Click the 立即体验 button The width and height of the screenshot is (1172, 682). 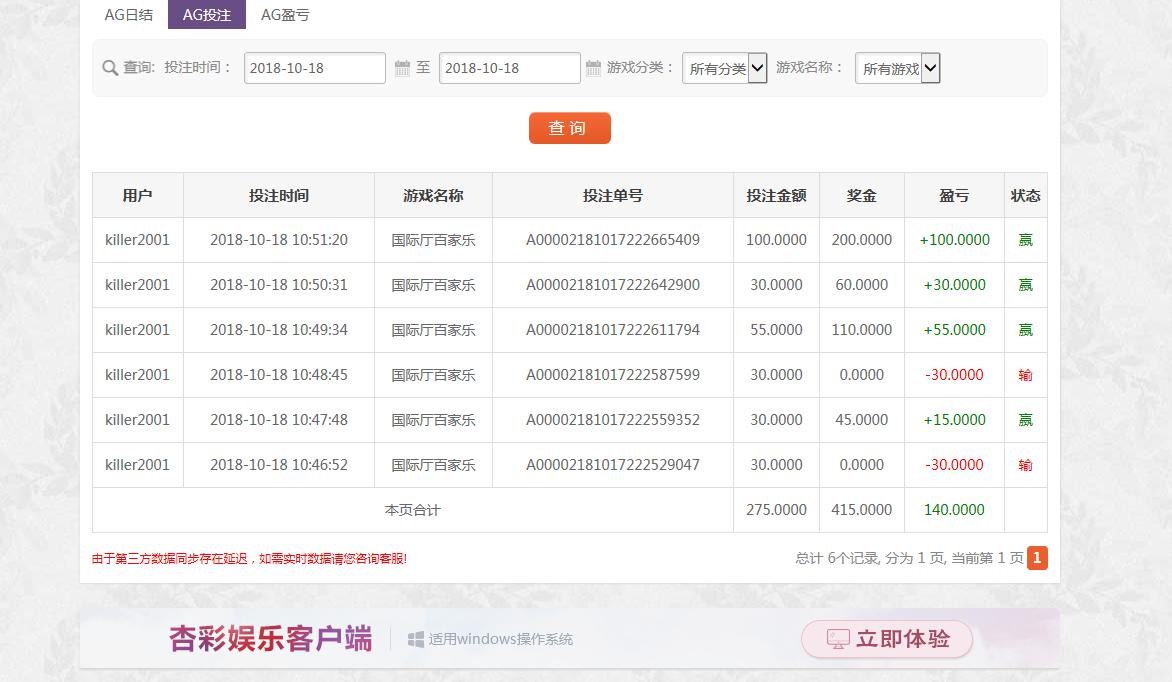(x=887, y=639)
